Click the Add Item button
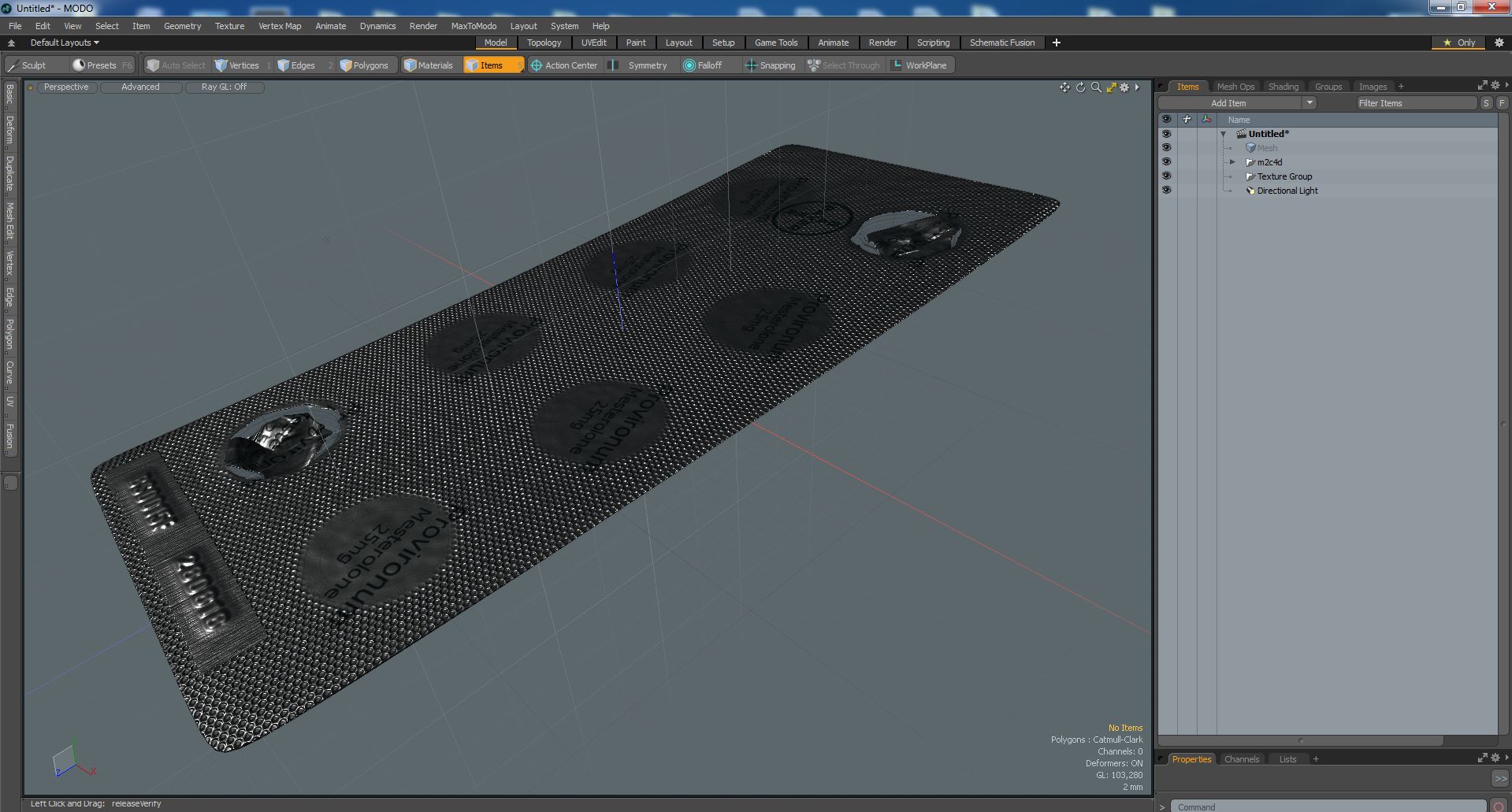Viewport: 1512px width, 812px height. pyautogui.click(x=1228, y=103)
